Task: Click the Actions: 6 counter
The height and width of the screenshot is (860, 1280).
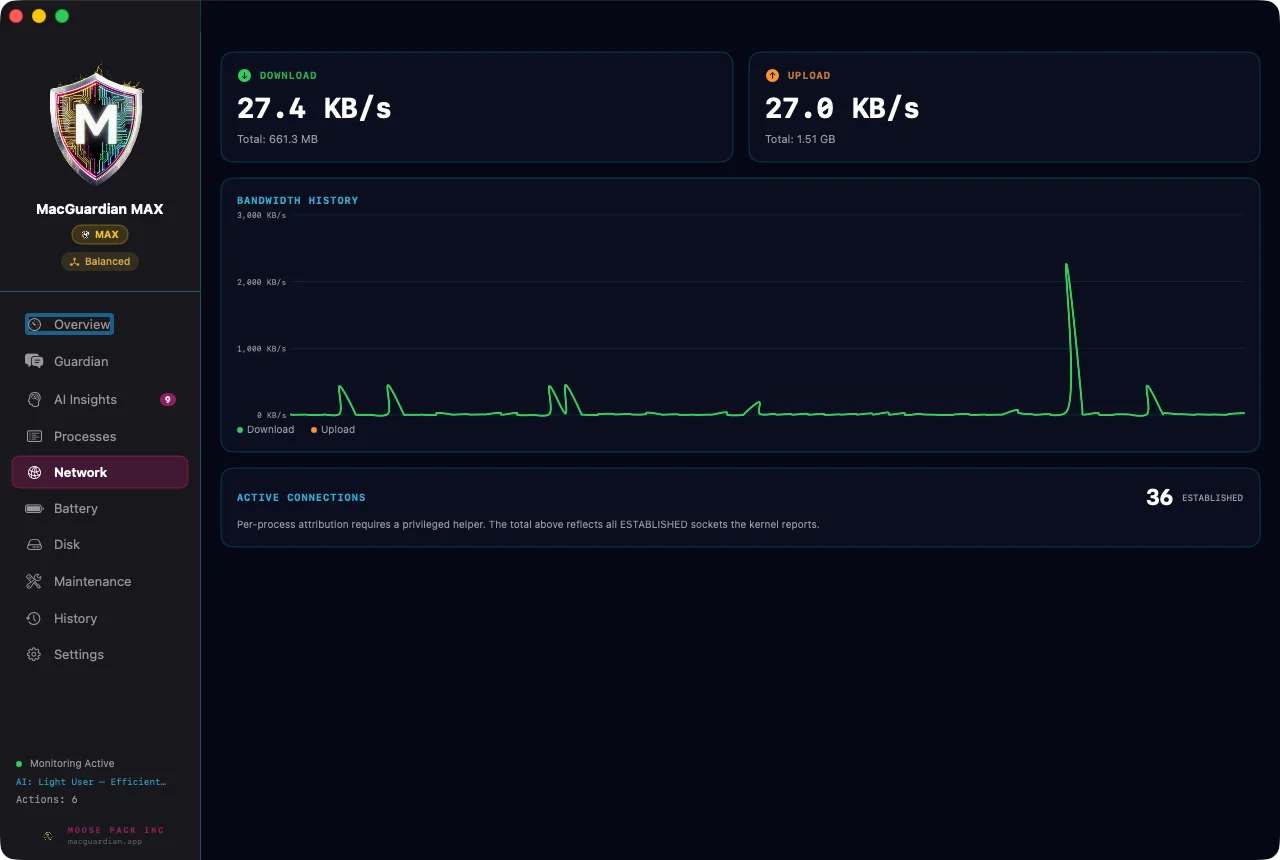Action: (46, 800)
